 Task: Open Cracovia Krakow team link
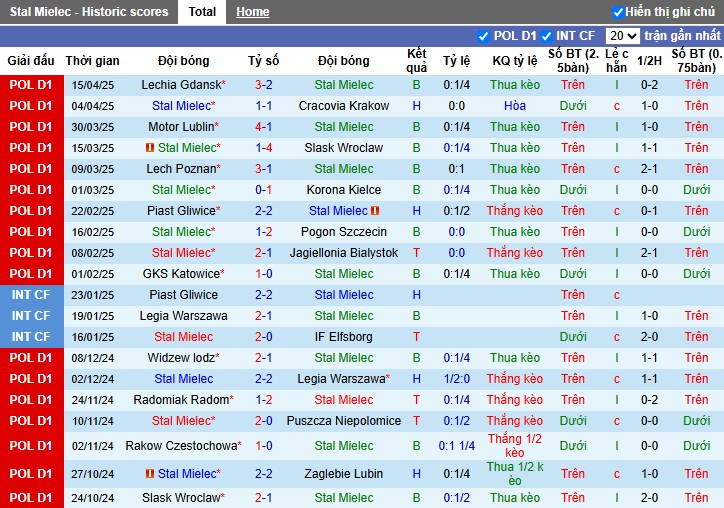click(x=344, y=106)
